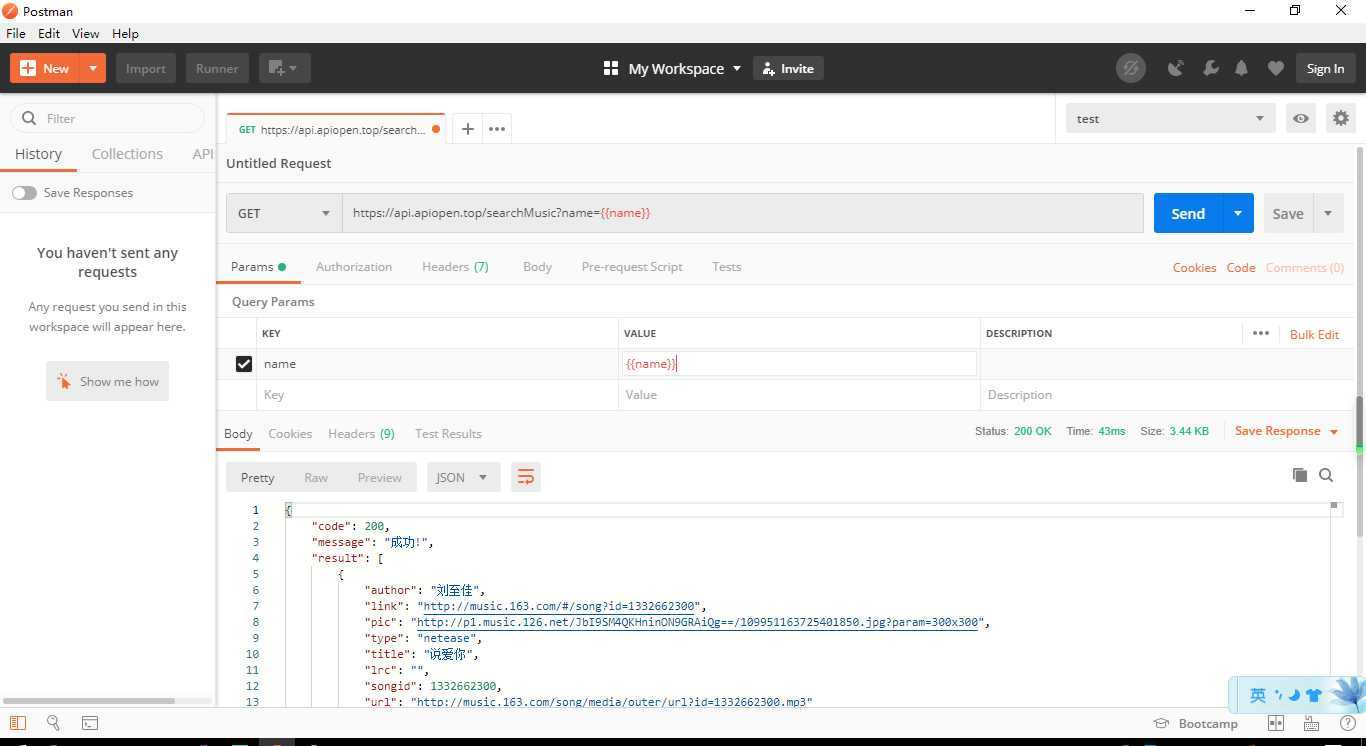Click the empty Key param field
Image resolution: width=1366 pixels, height=746 pixels.
point(439,395)
